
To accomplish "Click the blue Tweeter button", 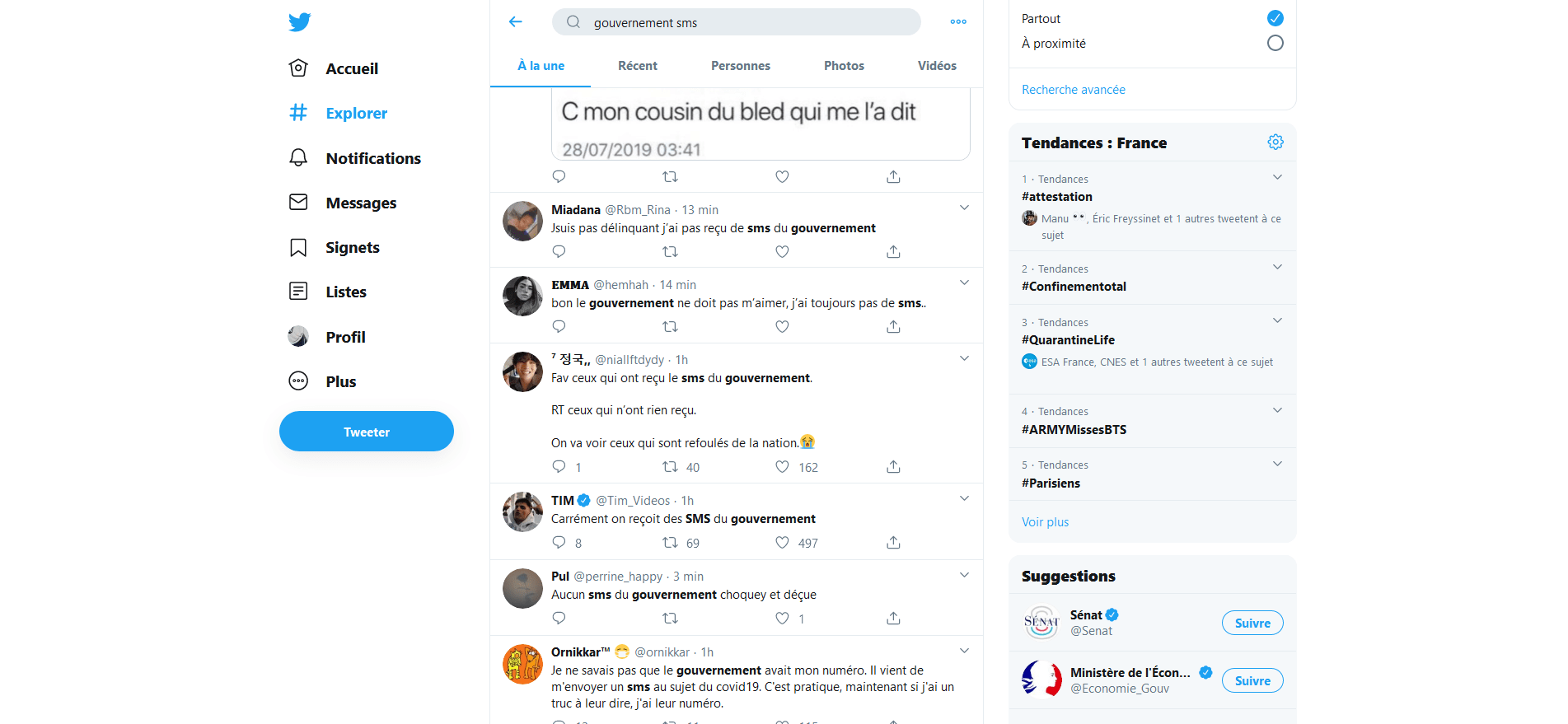I will [x=367, y=432].
